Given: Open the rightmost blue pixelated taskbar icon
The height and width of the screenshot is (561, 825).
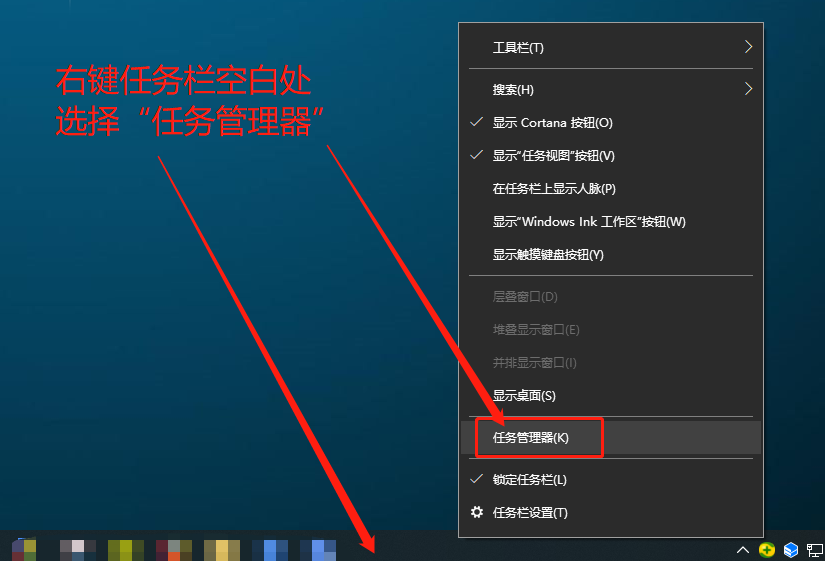Looking at the screenshot, I should coord(318,549).
